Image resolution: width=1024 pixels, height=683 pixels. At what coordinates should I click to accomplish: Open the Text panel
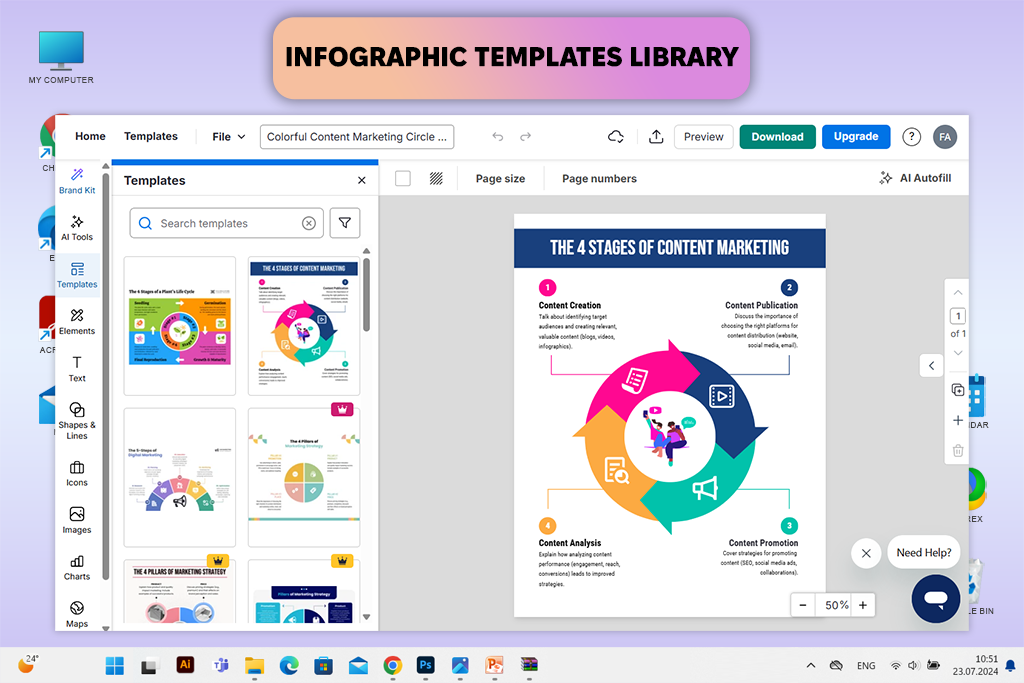(x=77, y=369)
